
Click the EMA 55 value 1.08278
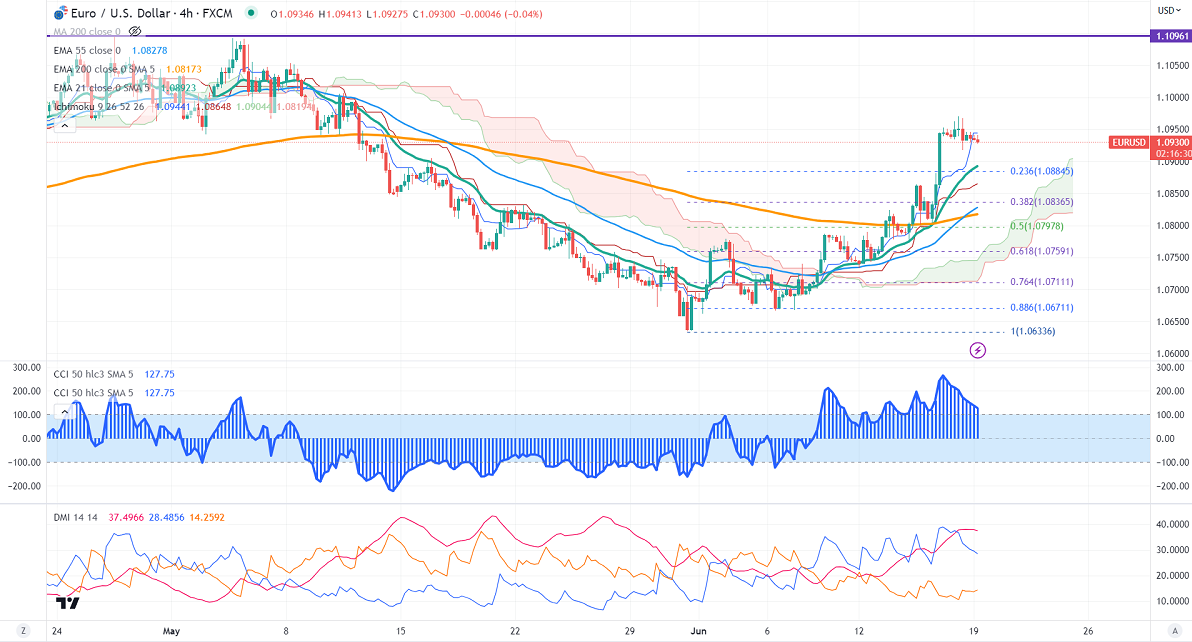point(150,50)
